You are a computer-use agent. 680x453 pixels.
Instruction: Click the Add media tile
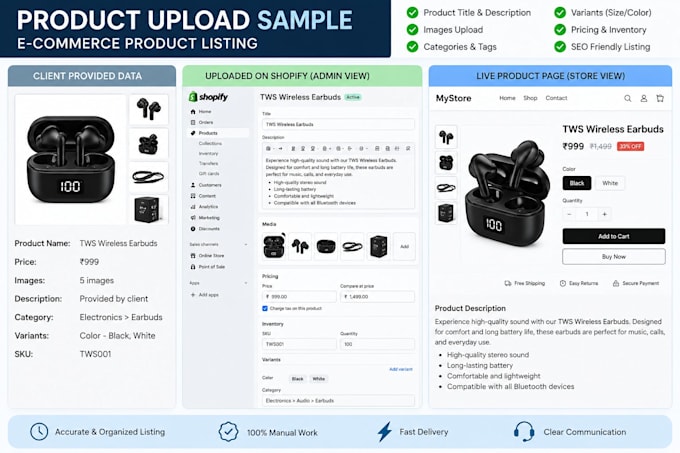(x=404, y=246)
